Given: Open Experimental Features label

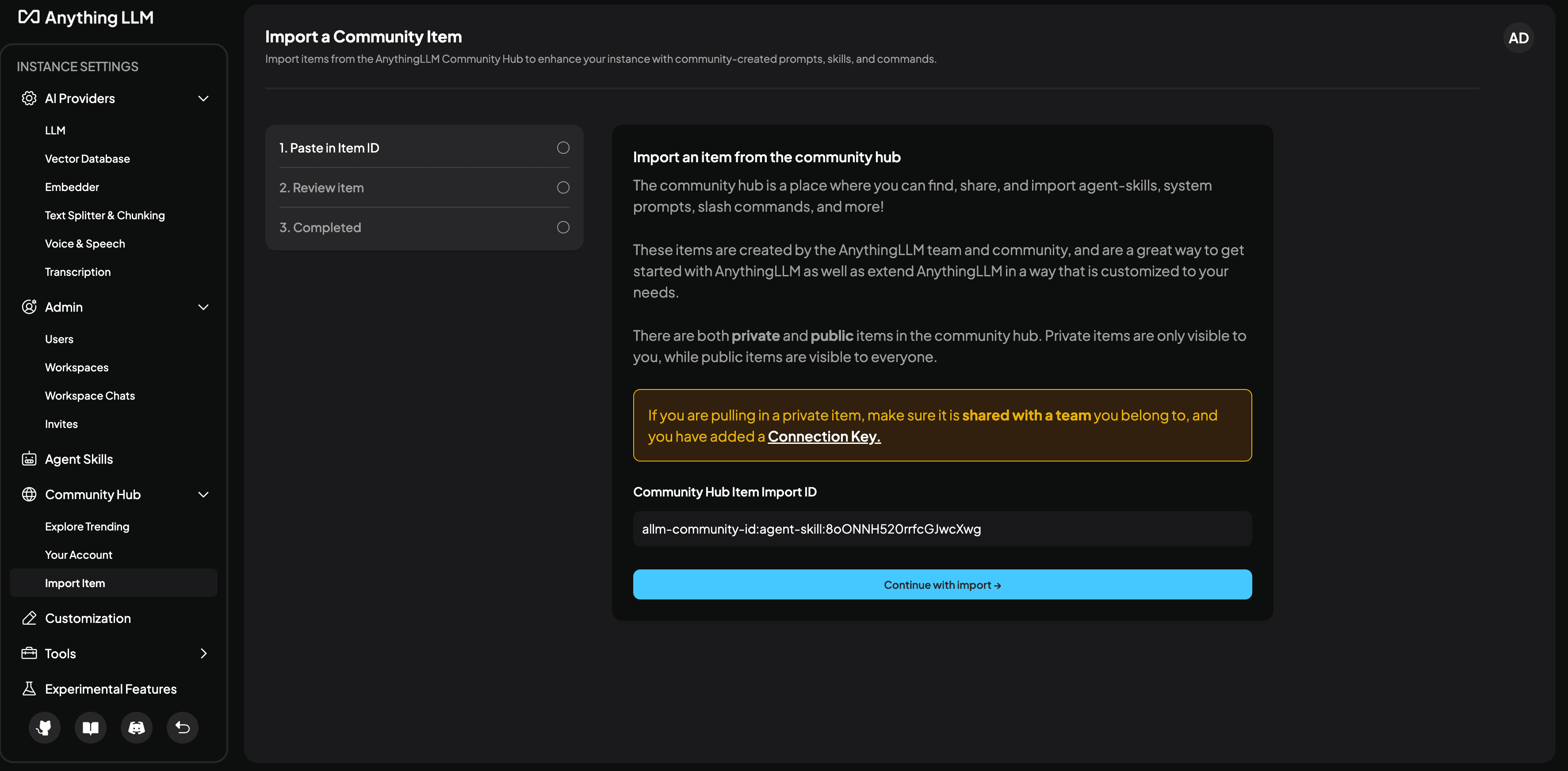Looking at the screenshot, I should coord(111,689).
